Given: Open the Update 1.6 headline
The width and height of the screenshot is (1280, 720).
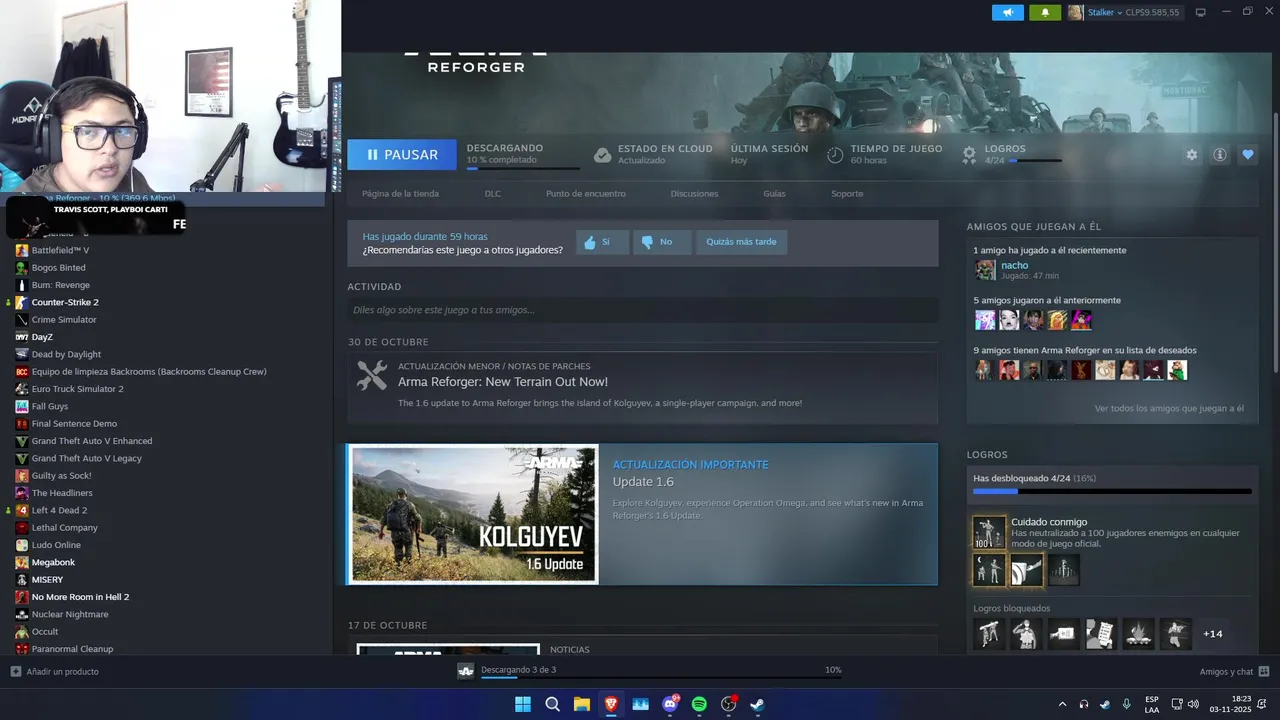Looking at the screenshot, I should [x=643, y=482].
